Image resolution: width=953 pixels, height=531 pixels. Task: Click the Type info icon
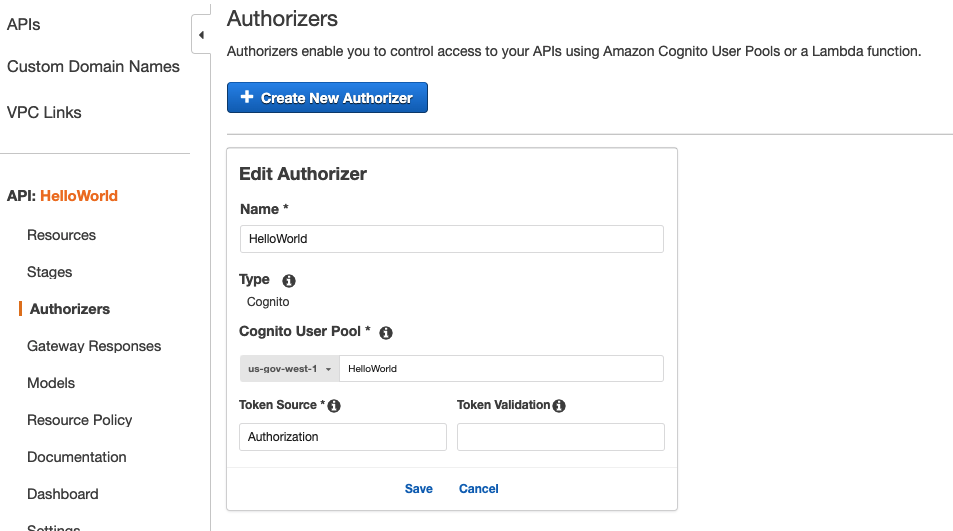[x=289, y=281]
